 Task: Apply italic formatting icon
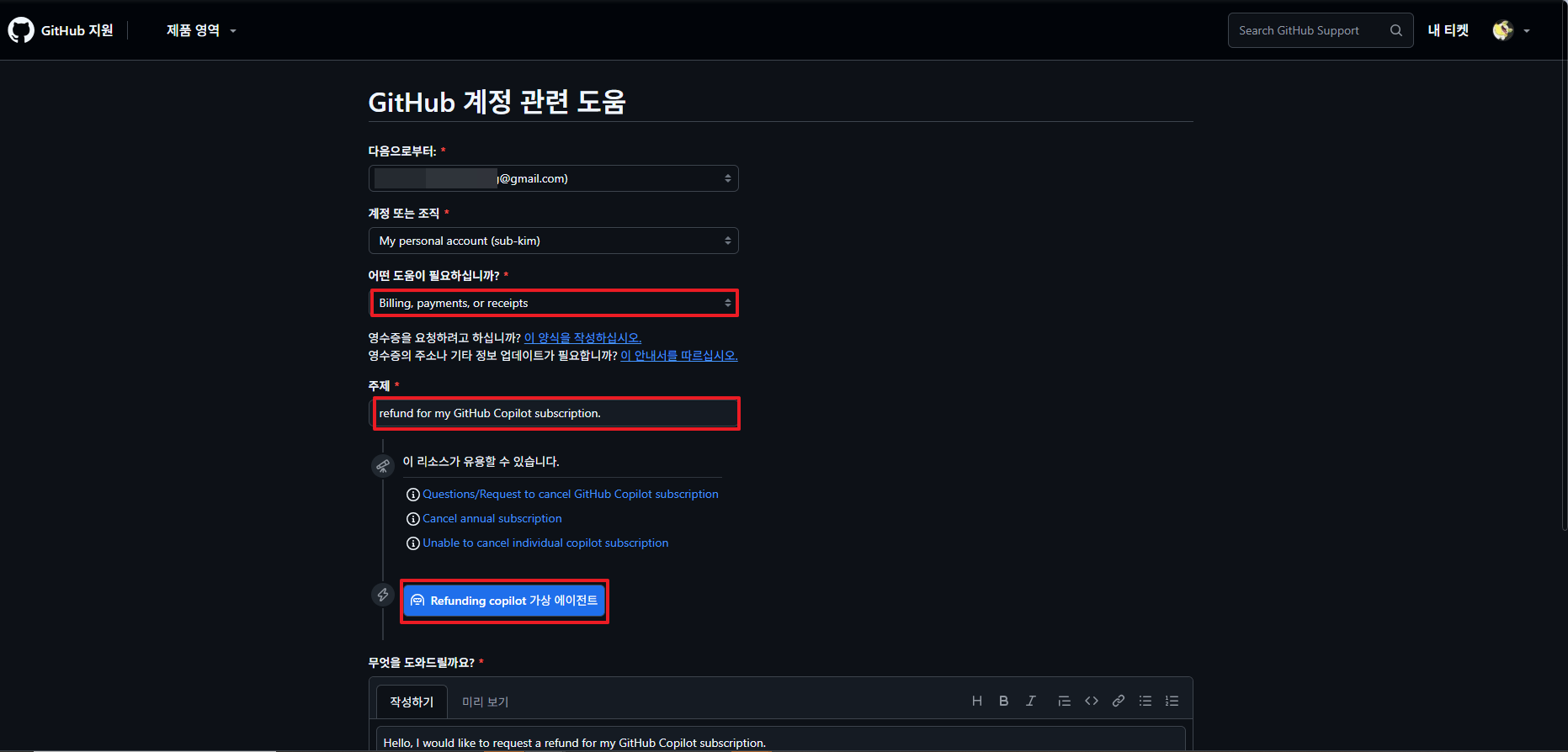1030,701
